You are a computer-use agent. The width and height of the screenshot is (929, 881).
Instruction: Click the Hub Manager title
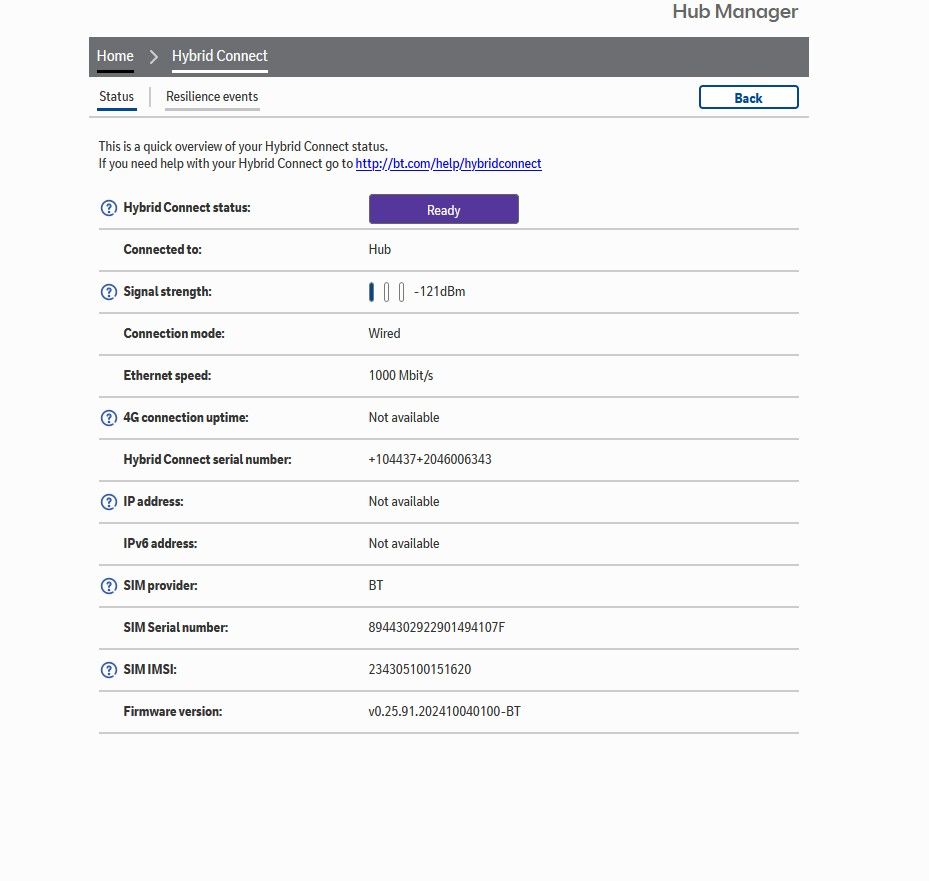(x=735, y=12)
